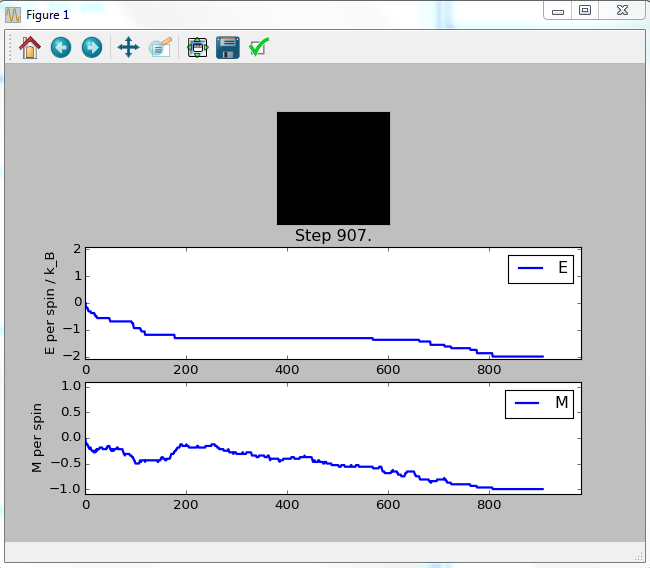This screenshot has height=568, width=650.
Task: Close the Figure 1 window
Action: (x=622, y=10)
